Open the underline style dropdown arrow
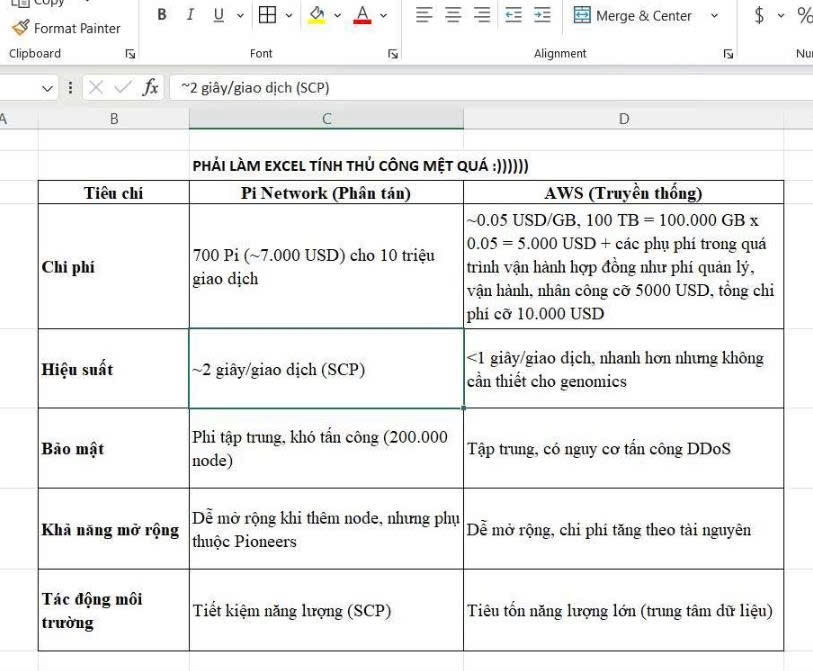The image size is (813, 671). [x=240, y=15]
